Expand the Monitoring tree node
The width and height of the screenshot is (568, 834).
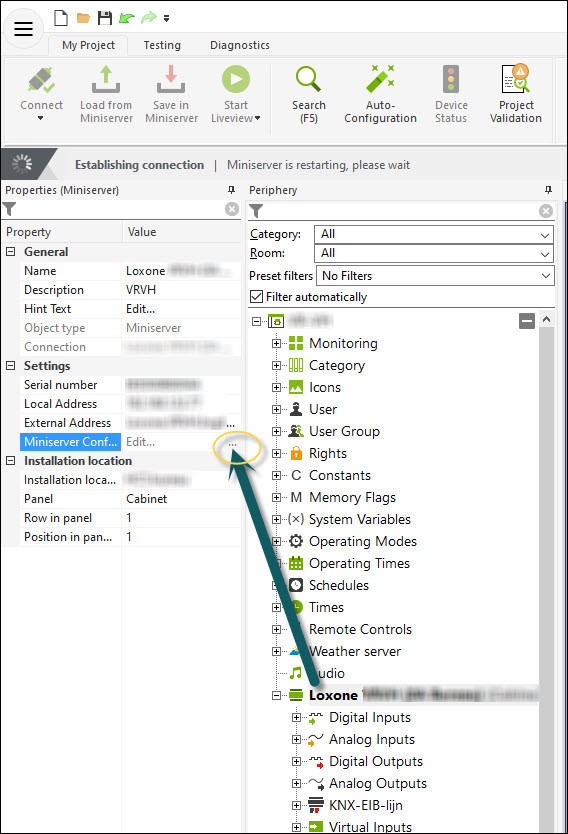pos(276,344)
